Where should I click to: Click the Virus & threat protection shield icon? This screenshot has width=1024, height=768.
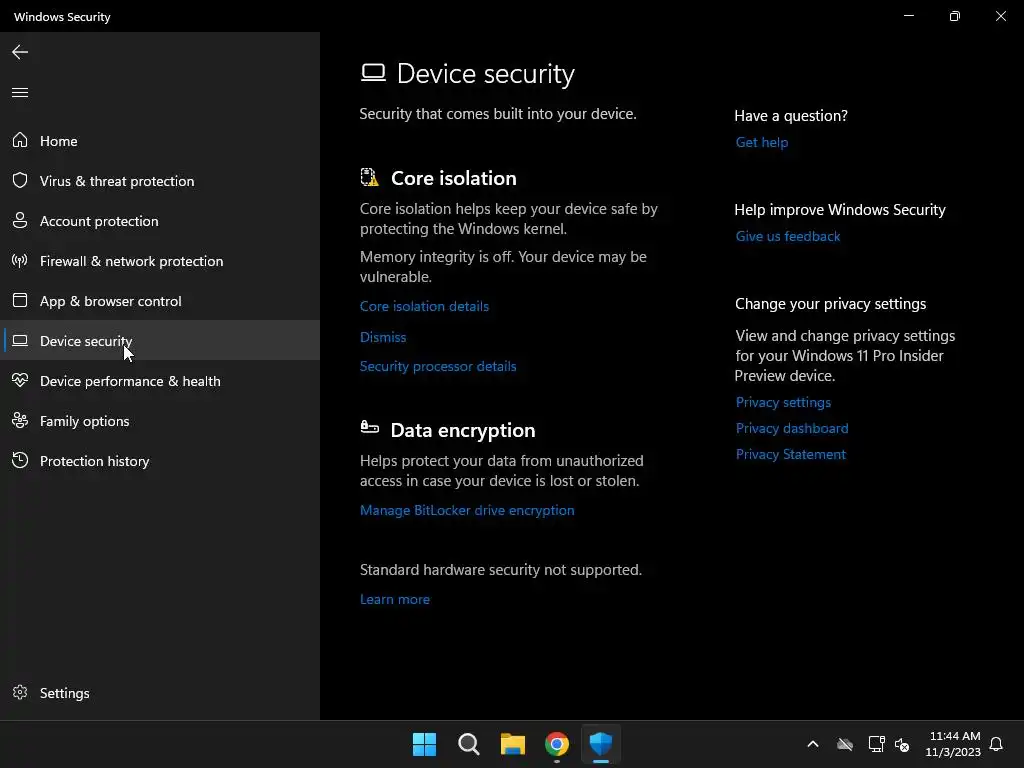click(x=20, y=180)
